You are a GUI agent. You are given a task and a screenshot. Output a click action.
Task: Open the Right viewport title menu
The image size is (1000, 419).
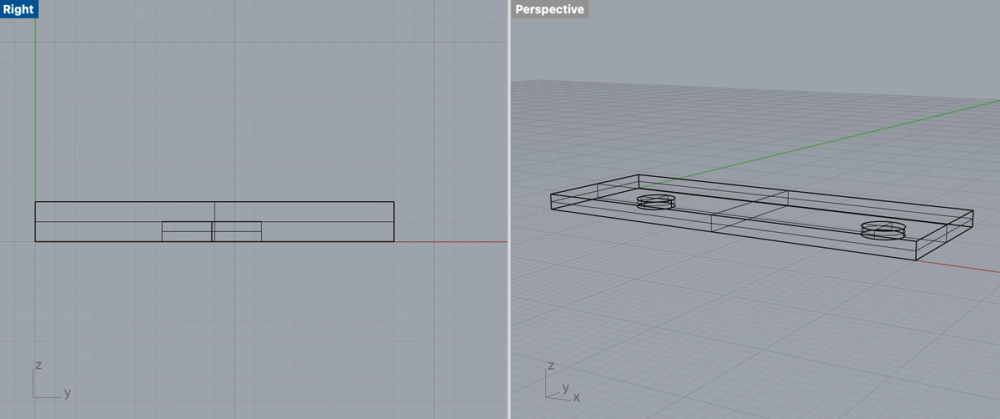pyautogui.click(x=18, y=9)
